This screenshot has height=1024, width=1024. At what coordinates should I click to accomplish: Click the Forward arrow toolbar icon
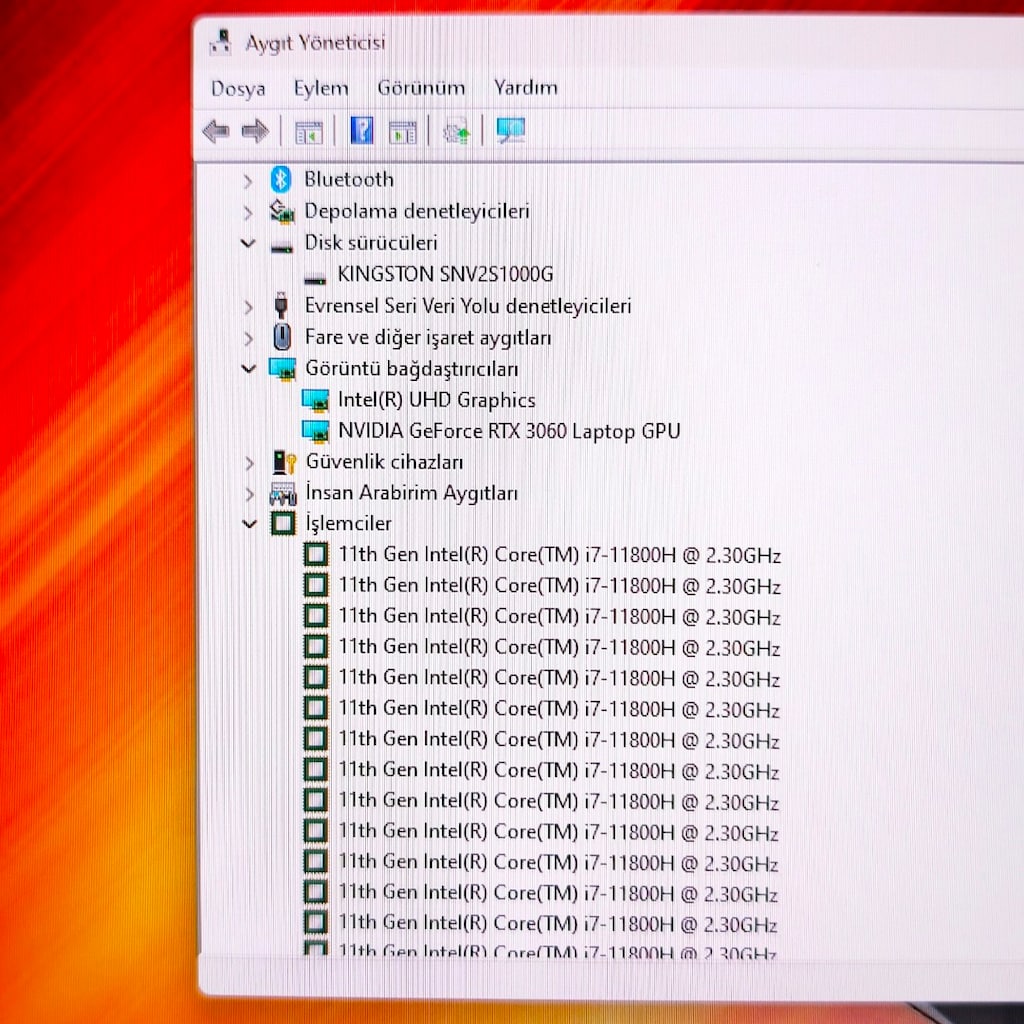pos(255,131)
